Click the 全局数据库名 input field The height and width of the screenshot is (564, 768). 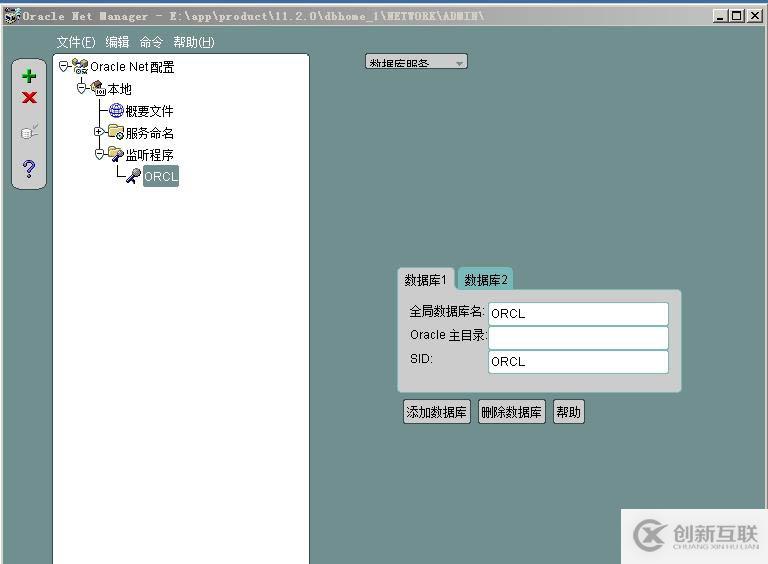(578, 314)
